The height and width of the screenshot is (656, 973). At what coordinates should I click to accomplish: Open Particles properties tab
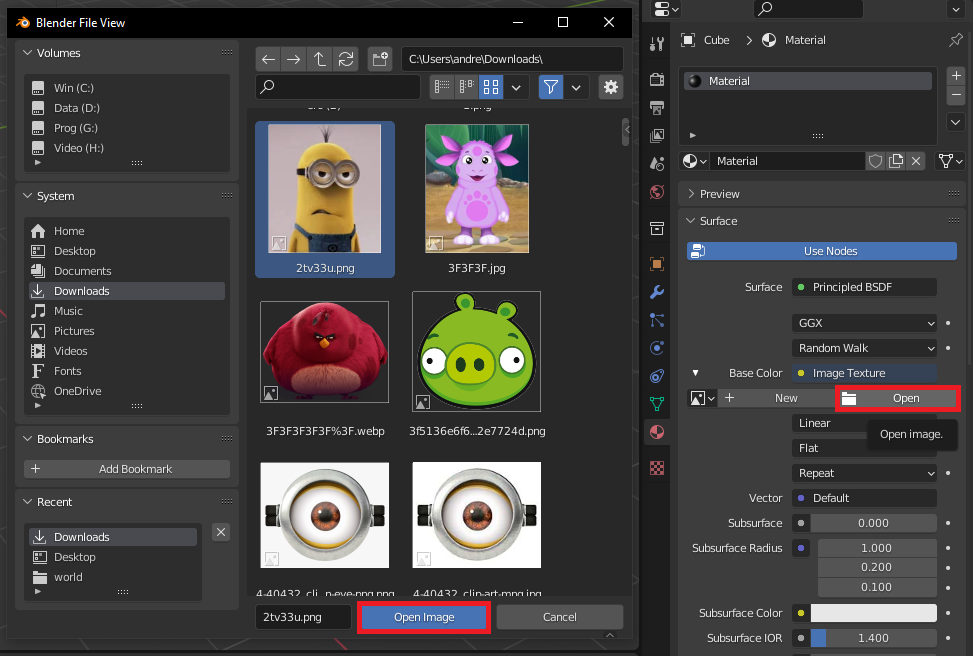(x=657, y=320)
